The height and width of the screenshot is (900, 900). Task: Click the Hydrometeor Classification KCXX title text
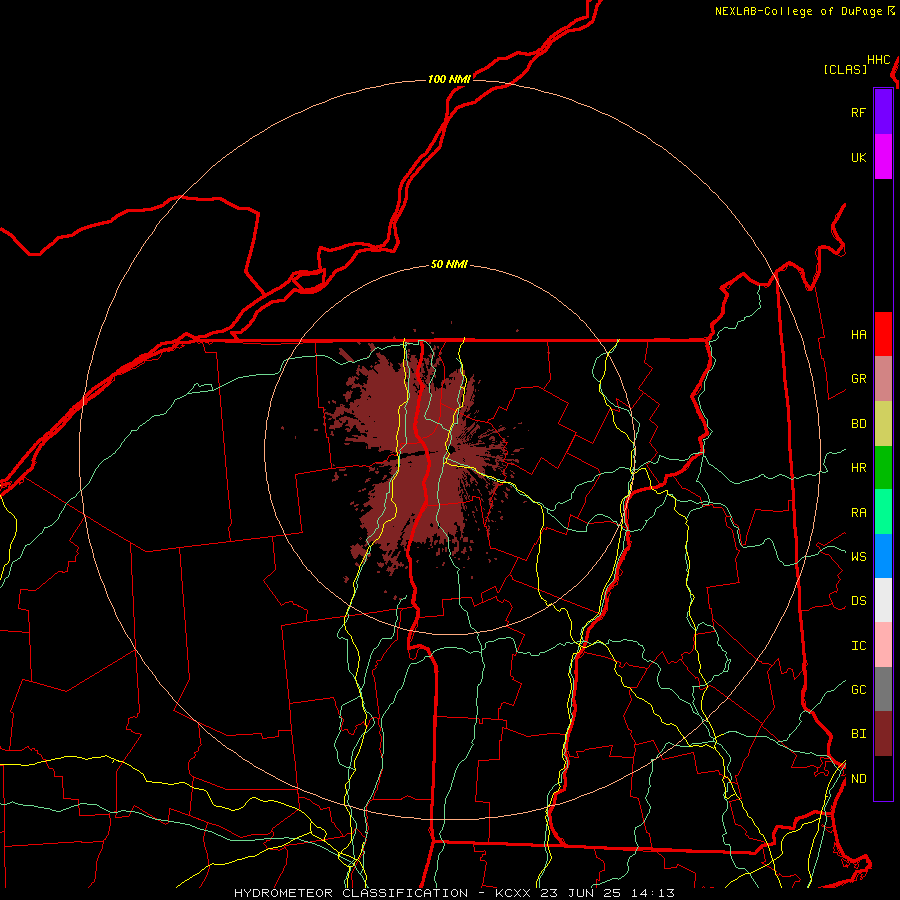[x=454, y=893]
